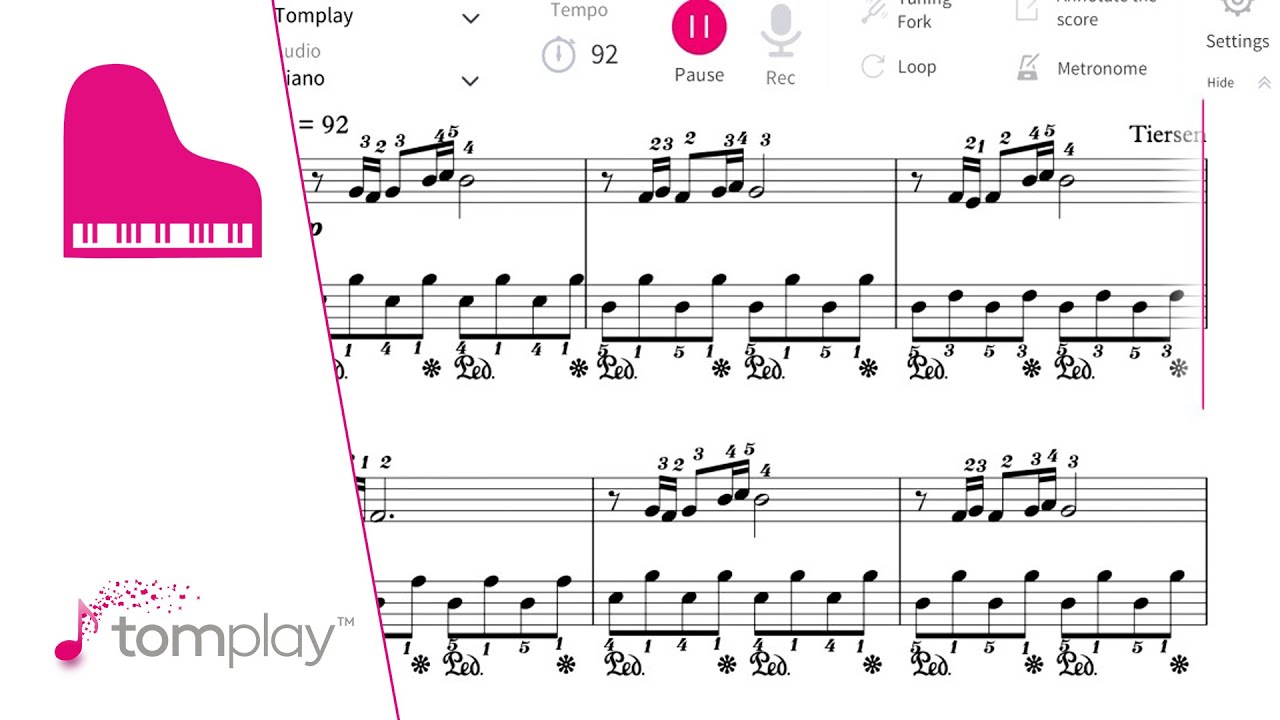This screenshot has width=1280, height=720.
Task: Click the pink grand piano logo
Action: (162, 160)
